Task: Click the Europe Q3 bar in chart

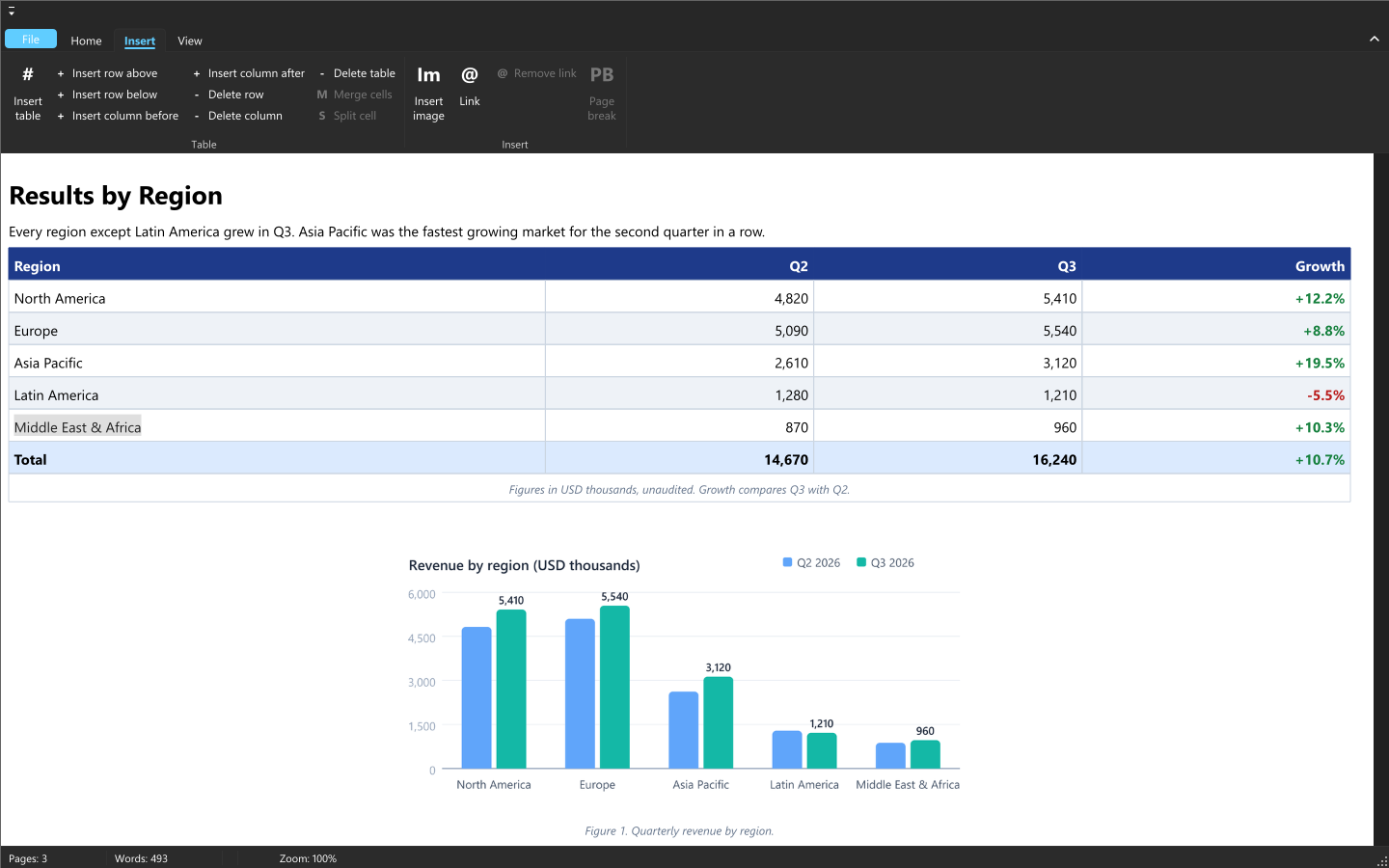Action: pos(614,687)
